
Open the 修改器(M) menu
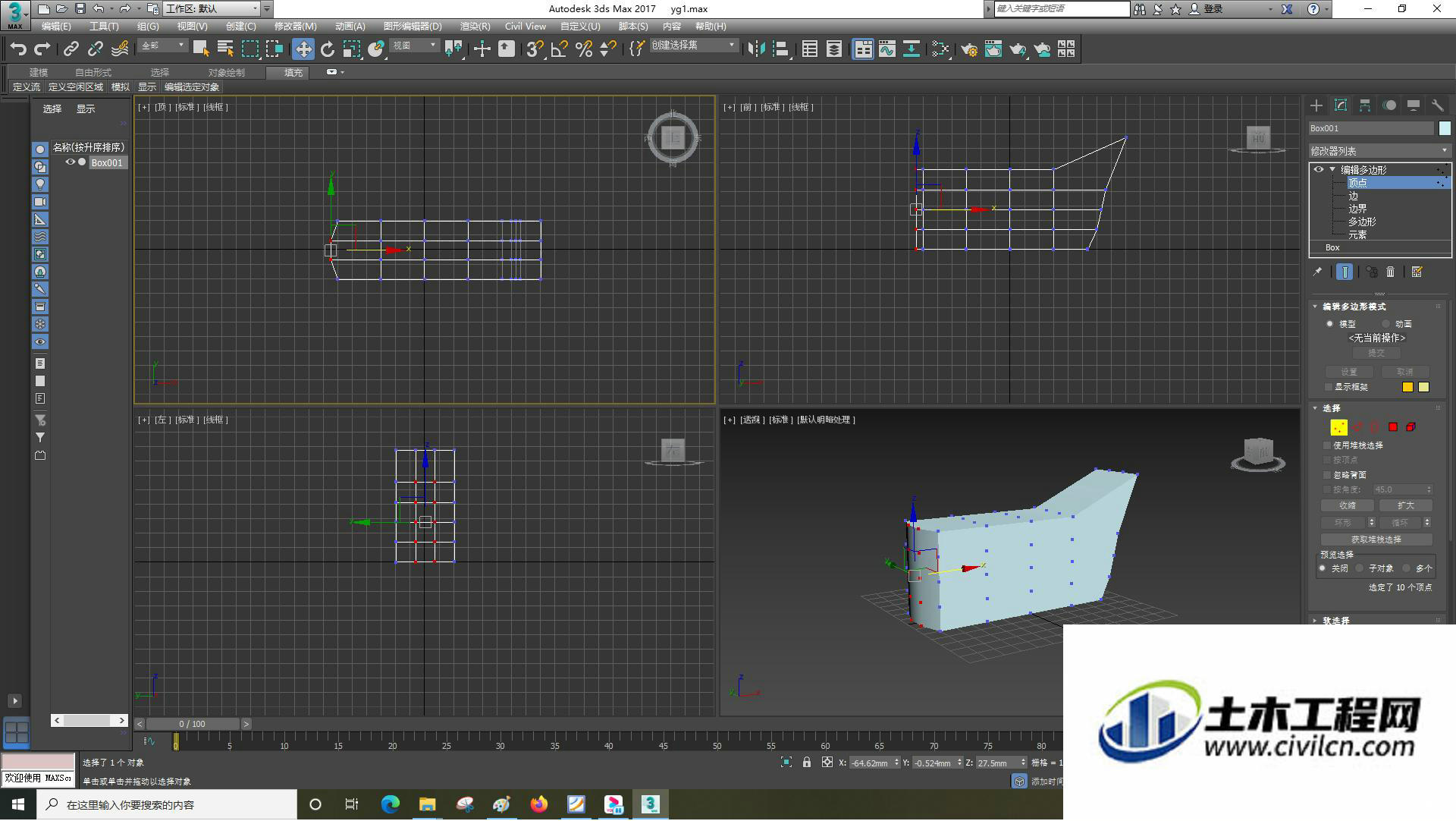(x=295, y=27)
